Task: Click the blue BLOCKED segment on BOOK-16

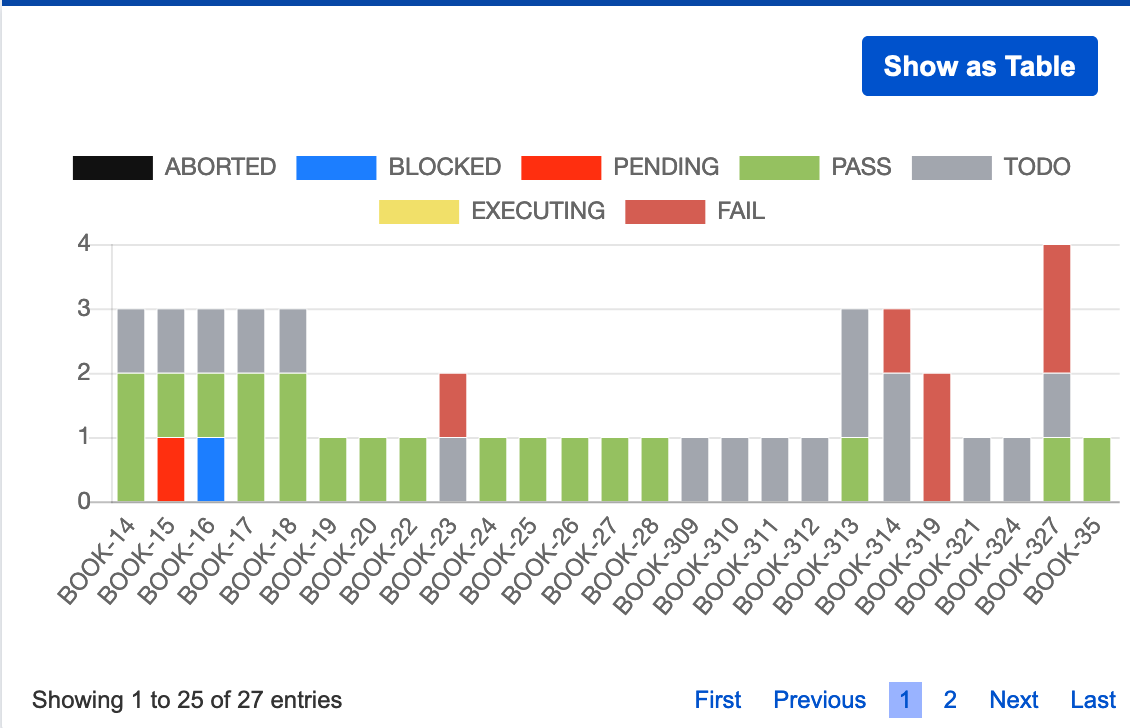Action: [213, 468]
